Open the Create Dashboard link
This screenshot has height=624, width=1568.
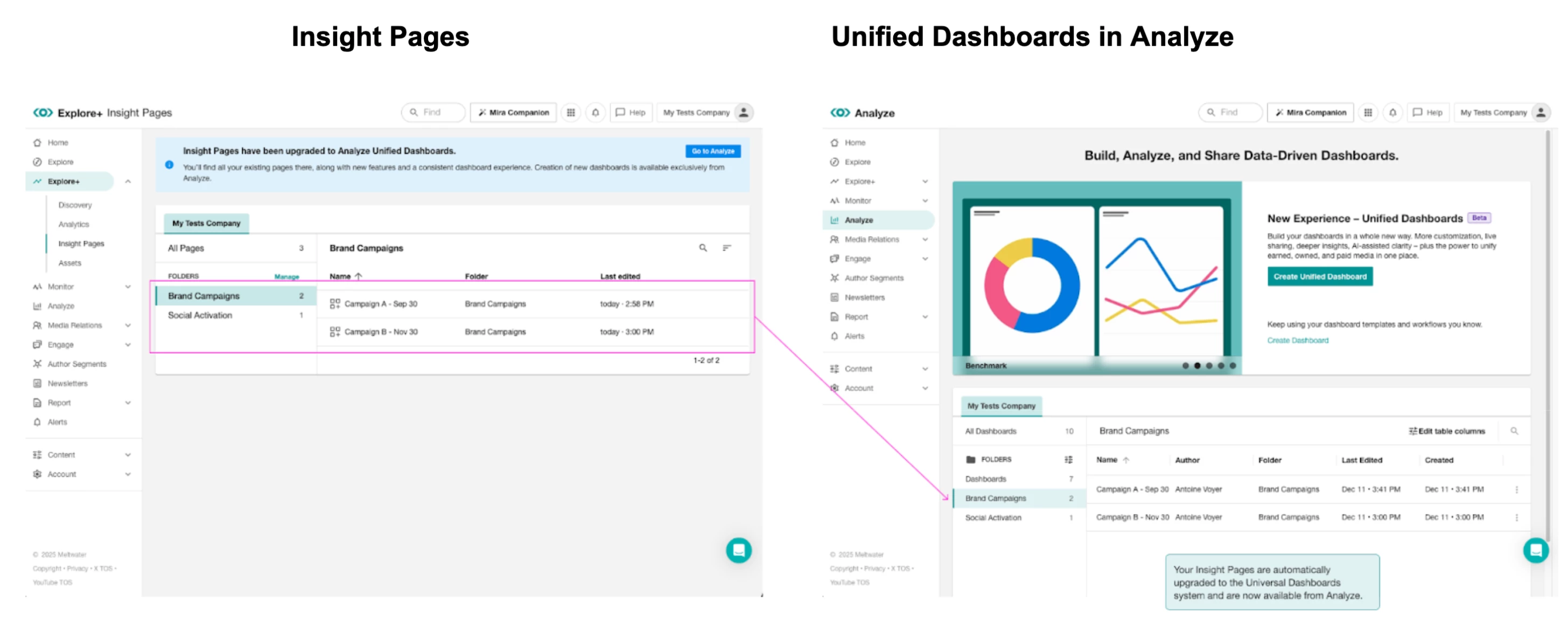(1297, 341)
